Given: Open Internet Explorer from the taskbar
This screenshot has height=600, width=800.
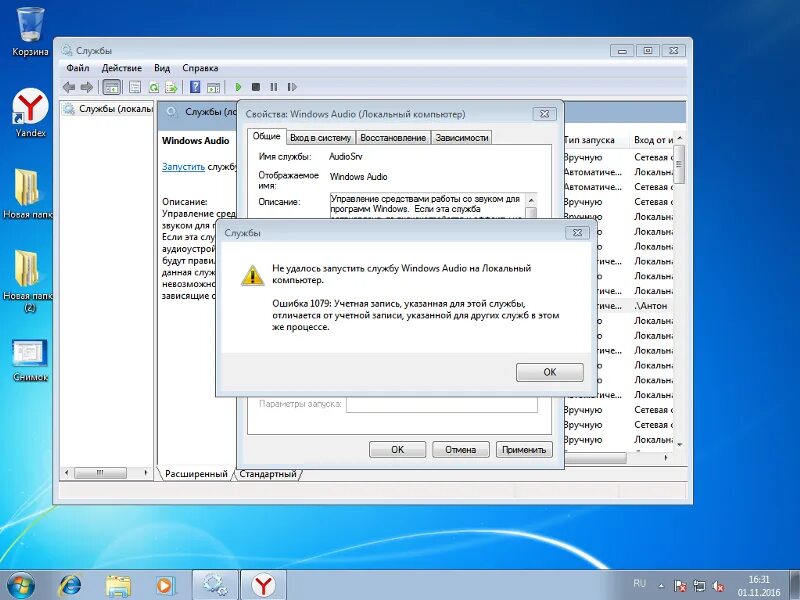Looking at the screenshot, I should pyautogui.click(x=70, y=585).
